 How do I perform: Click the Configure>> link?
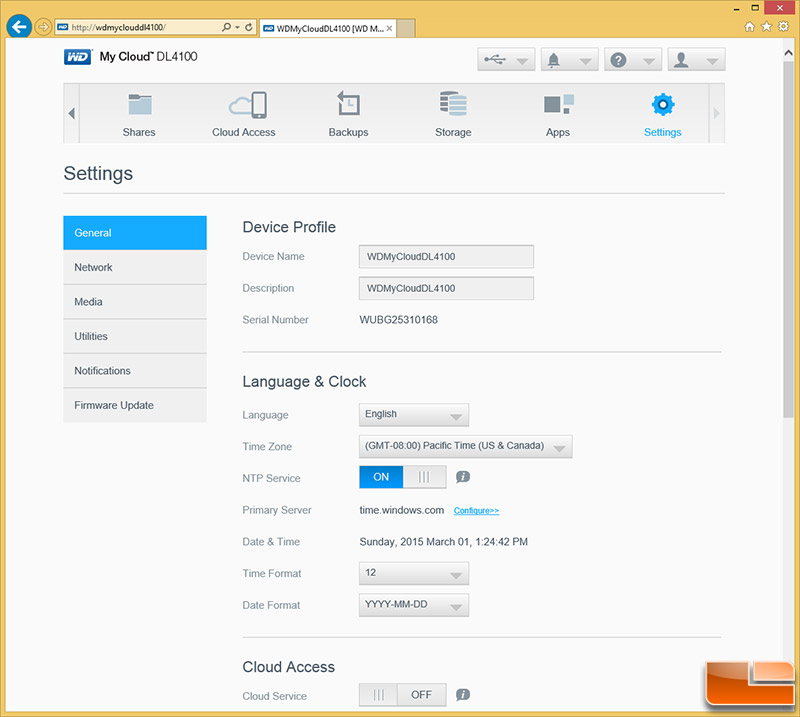pyautogui.click(x=477, y=510)
